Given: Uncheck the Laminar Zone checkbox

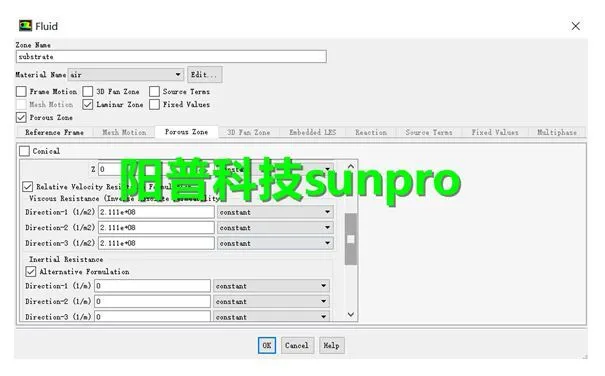Looking at the screenshot, I should [x=88, y=104].
